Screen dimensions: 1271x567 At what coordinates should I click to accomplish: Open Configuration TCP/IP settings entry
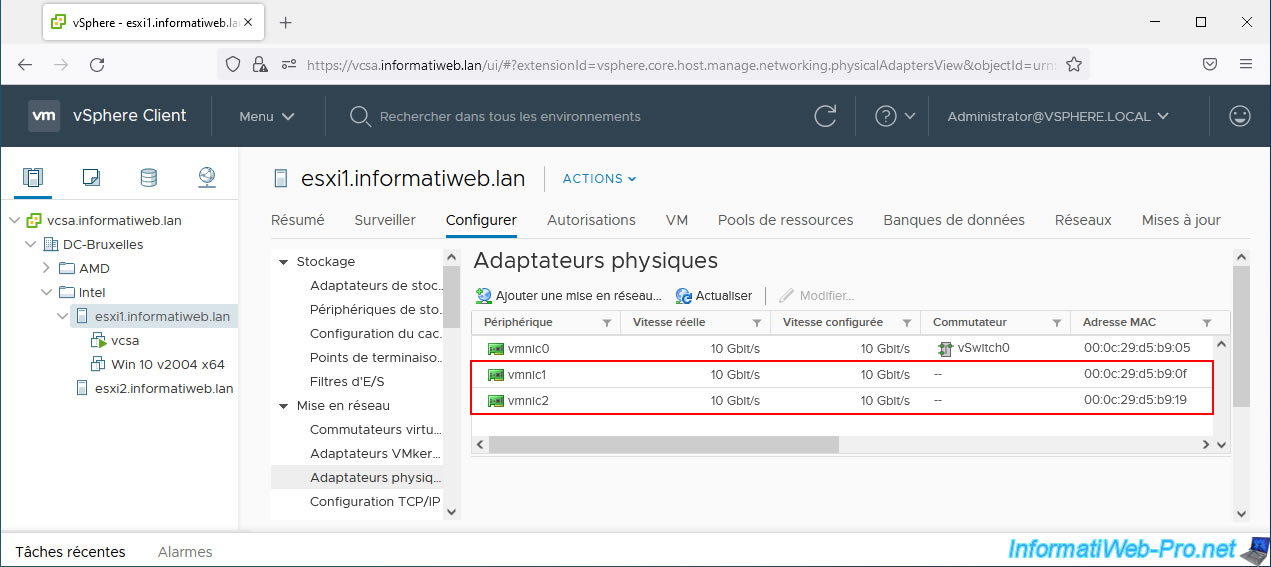[375, 502]
